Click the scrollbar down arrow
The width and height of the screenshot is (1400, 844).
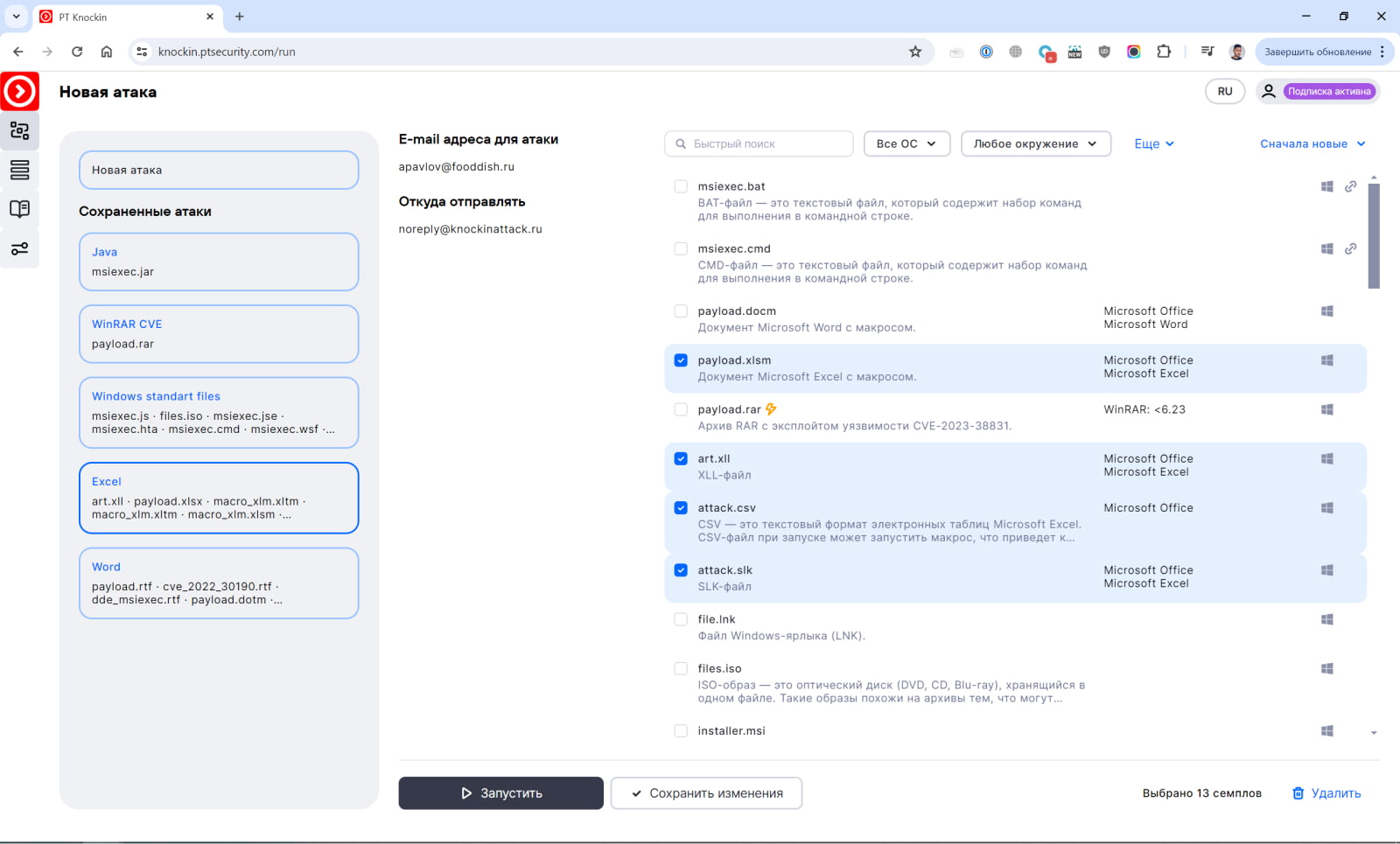tap(1374, 733)
